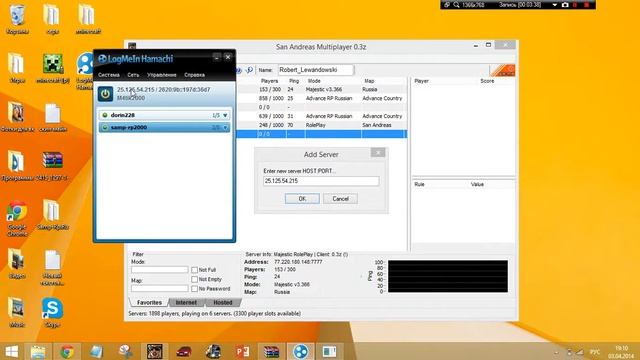Open the Программы desktop folder

click(x=17, y=165)
